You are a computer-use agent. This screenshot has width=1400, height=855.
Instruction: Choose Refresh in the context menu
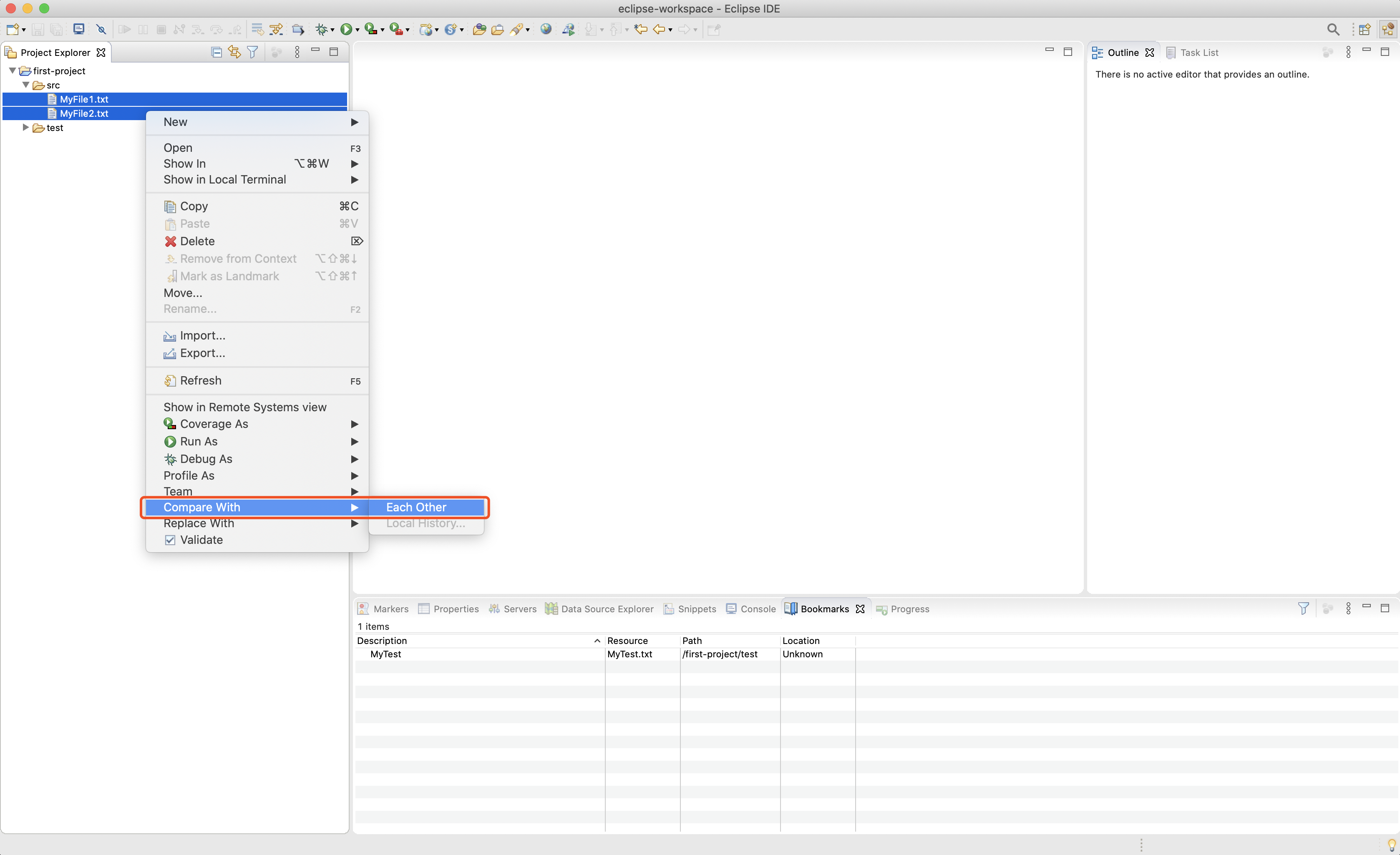click(x=257, y=380)
